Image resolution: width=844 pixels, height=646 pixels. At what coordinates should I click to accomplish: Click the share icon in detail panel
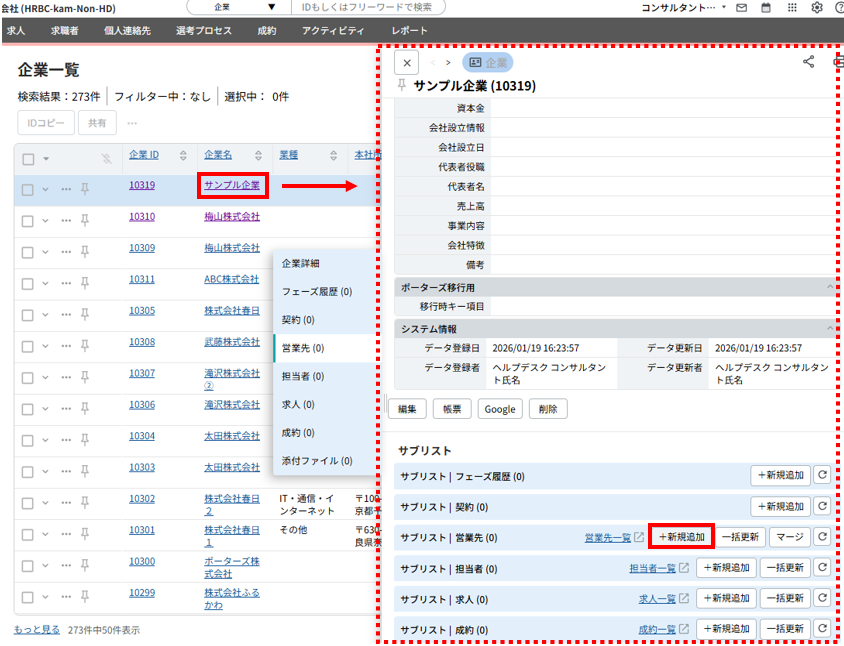tap(809, 62)
